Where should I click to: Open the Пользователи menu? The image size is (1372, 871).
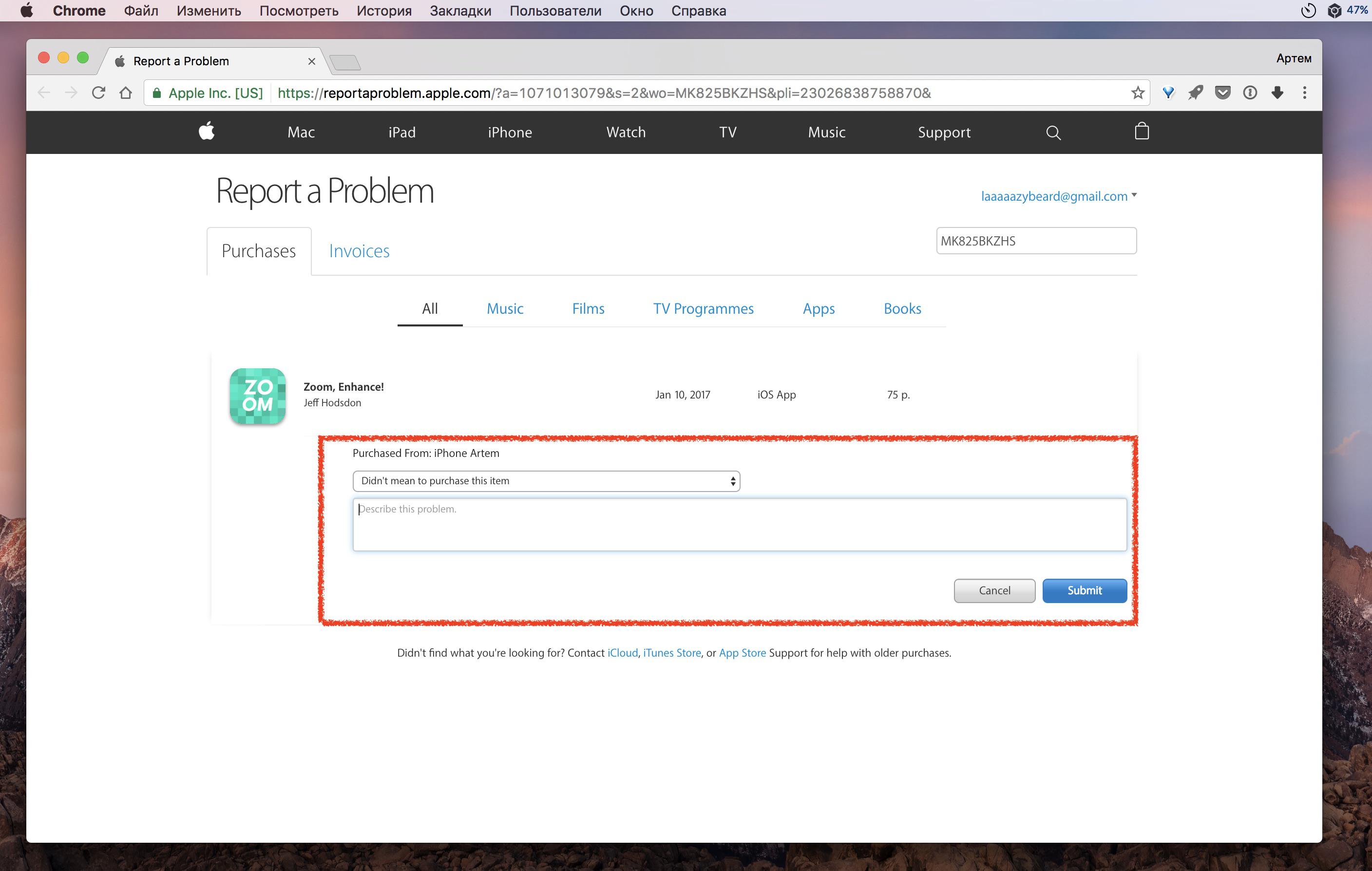[x=555, y=10]
